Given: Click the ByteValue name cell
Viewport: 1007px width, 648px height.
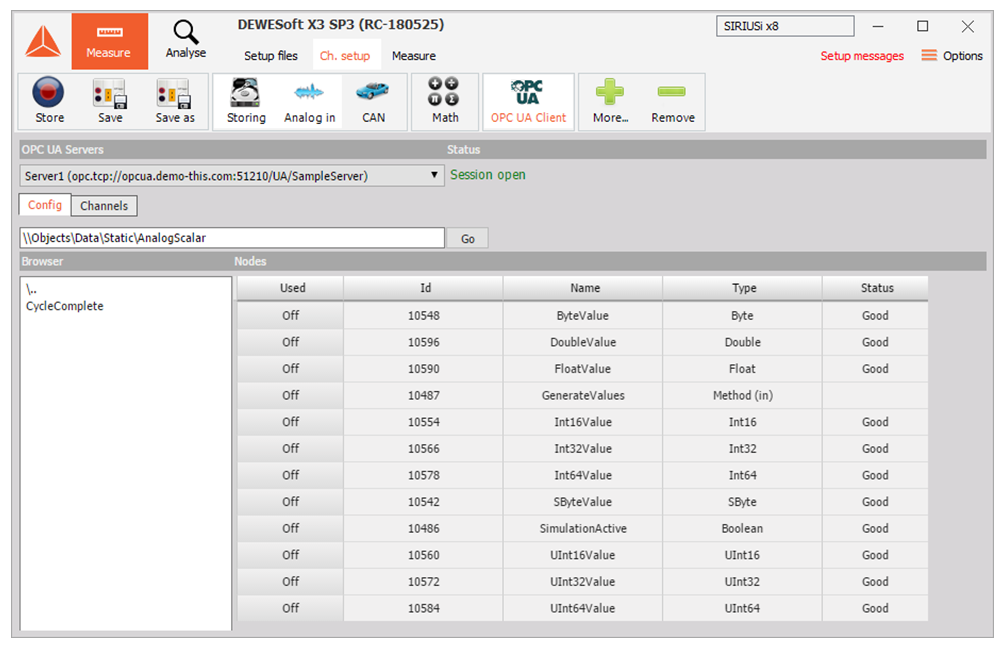Looking at the screenshot, I should pos(583,315).
